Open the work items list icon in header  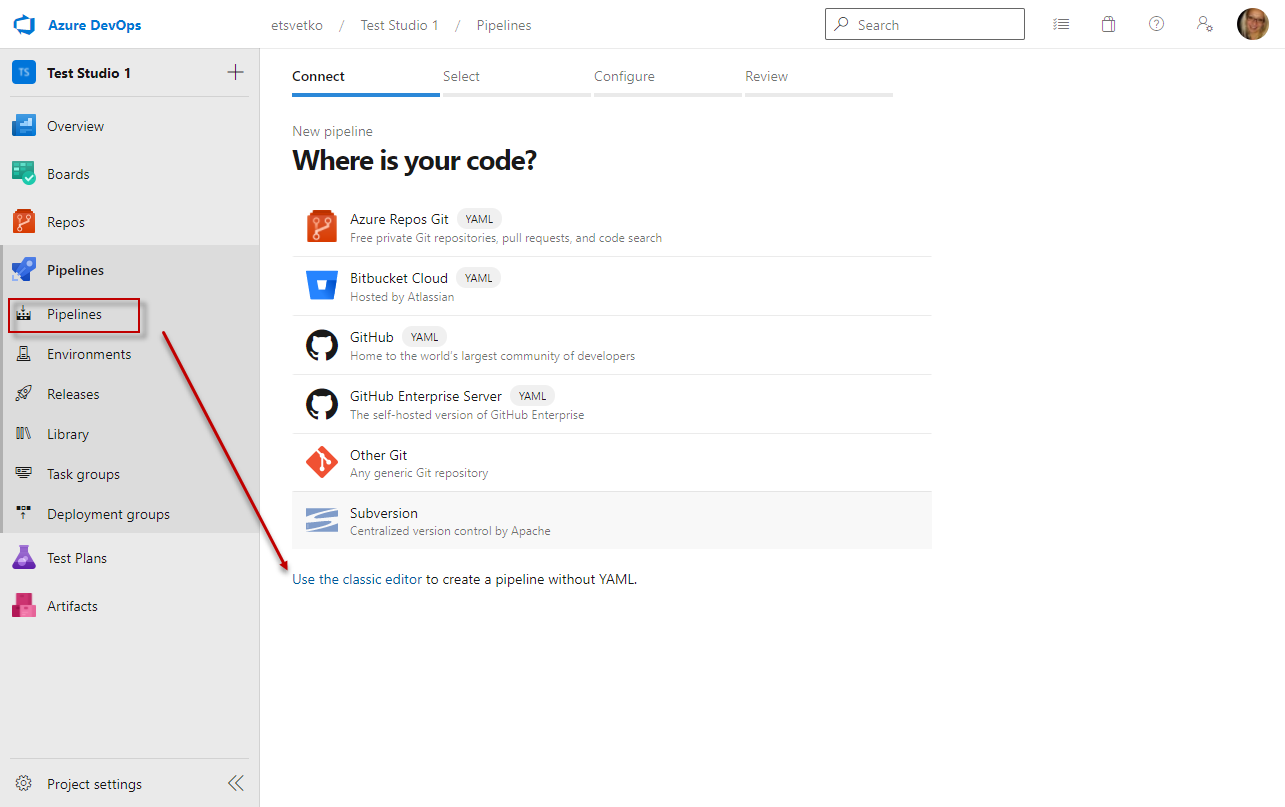click(x=1061, y=24)
